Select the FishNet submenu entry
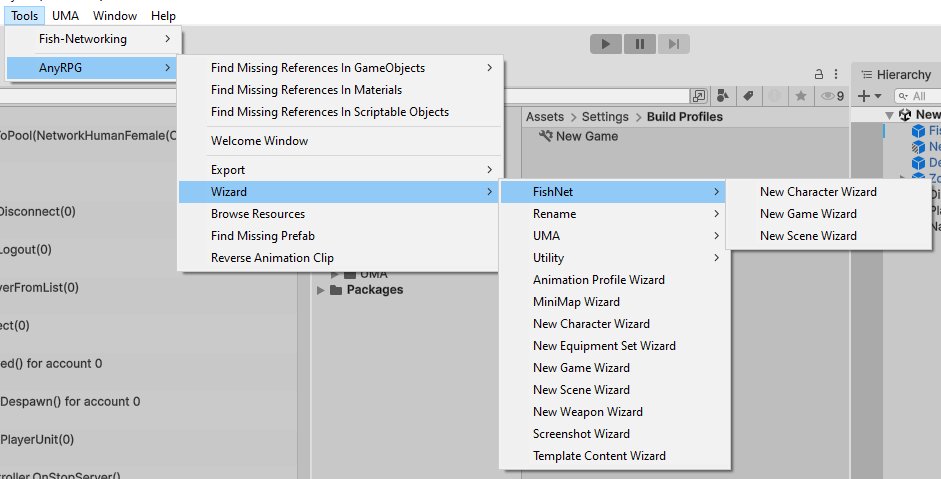941x479 pixels. tap(613, 192)
